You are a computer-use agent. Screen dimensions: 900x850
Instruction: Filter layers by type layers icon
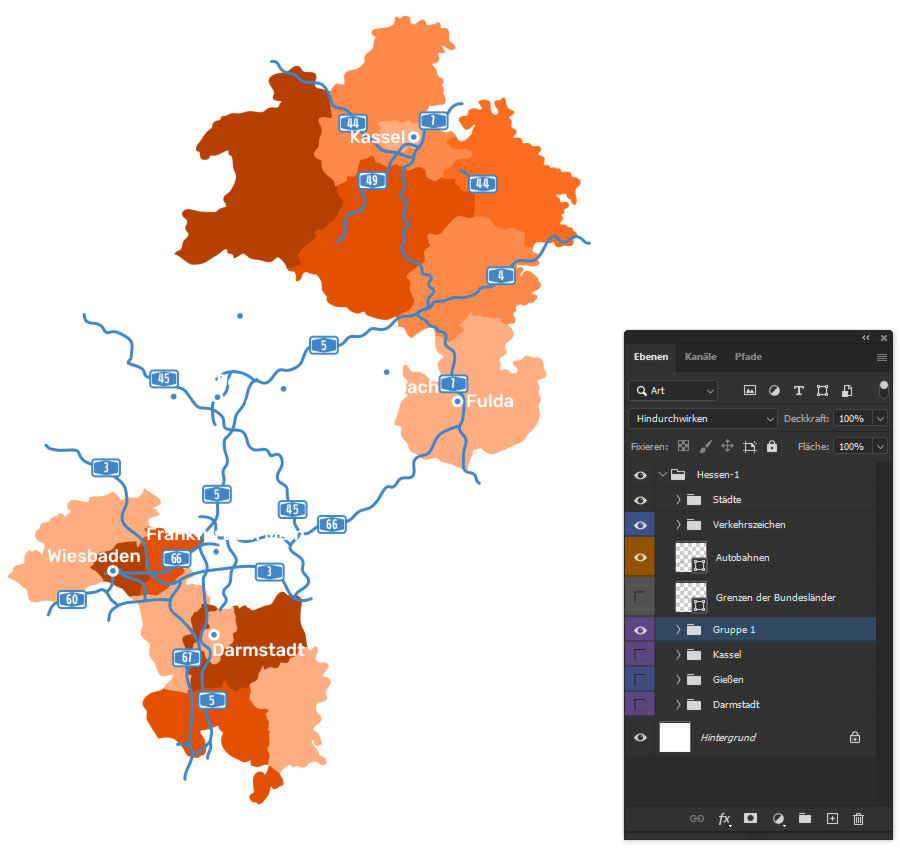pos(798,391)
